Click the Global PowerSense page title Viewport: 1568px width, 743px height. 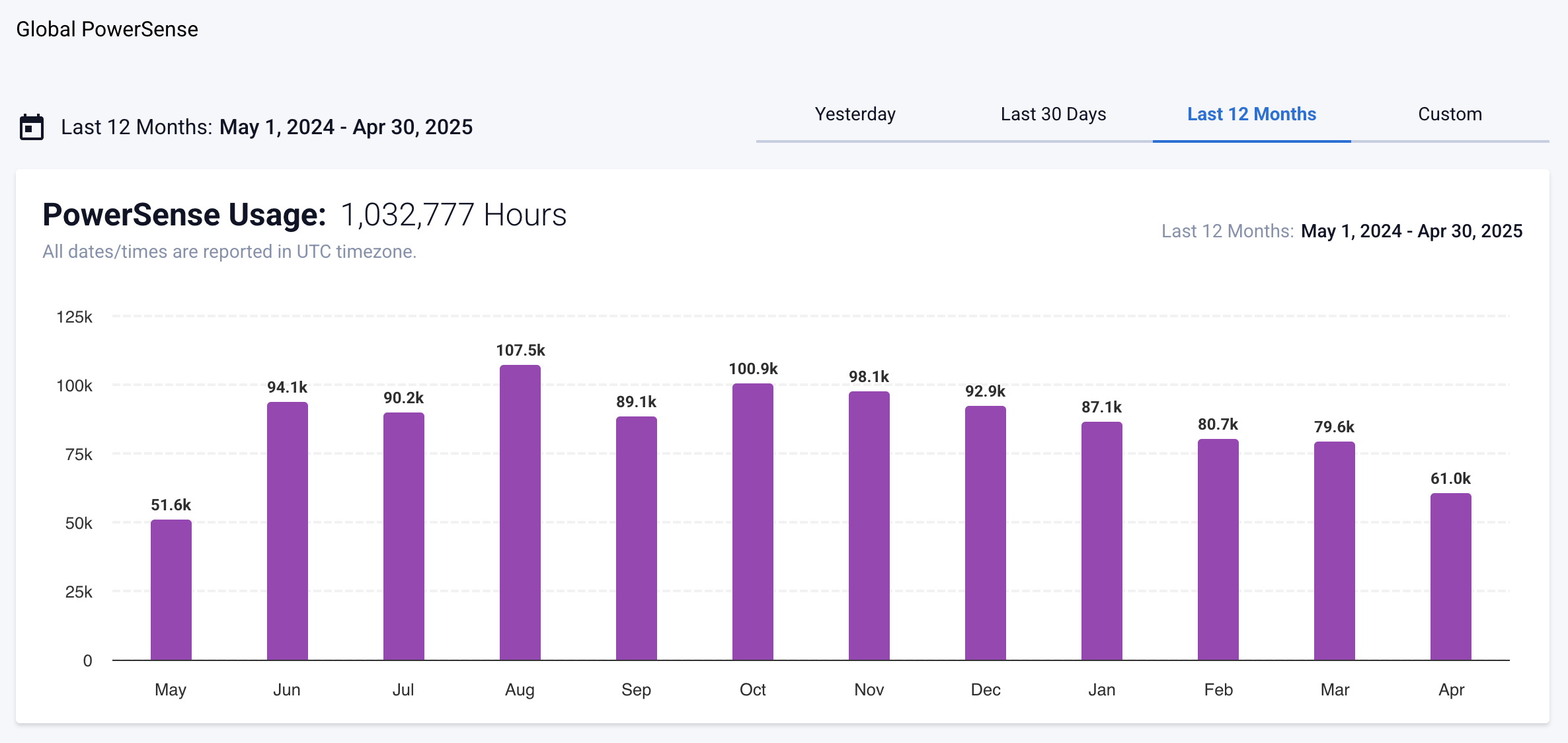tap(107, 29)
